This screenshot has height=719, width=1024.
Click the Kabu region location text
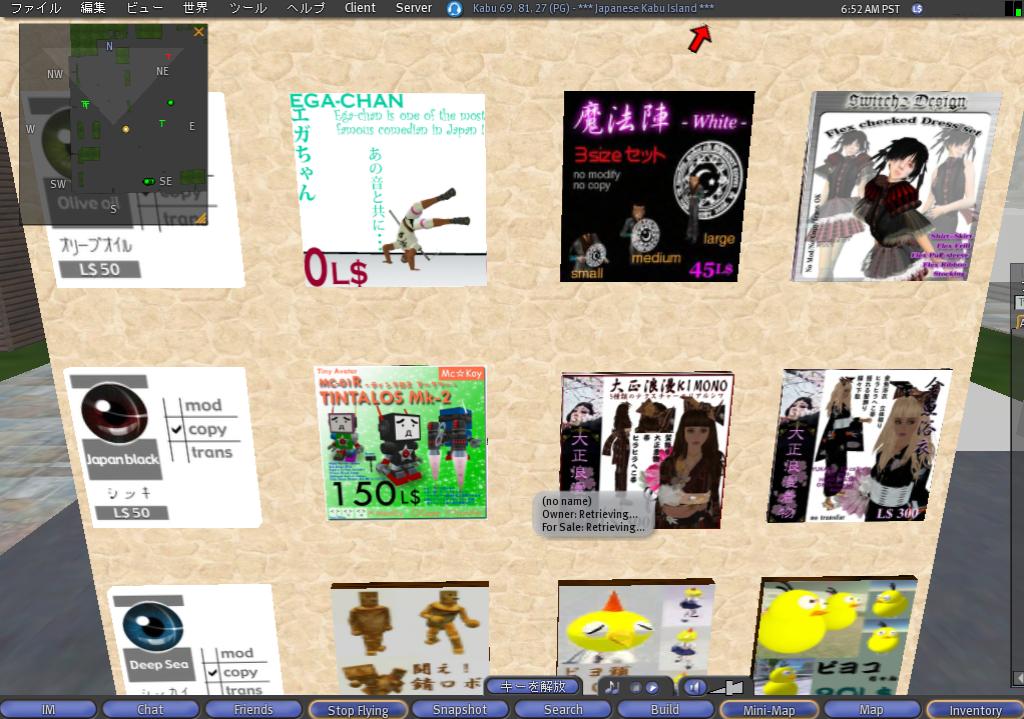coord(592,8)
